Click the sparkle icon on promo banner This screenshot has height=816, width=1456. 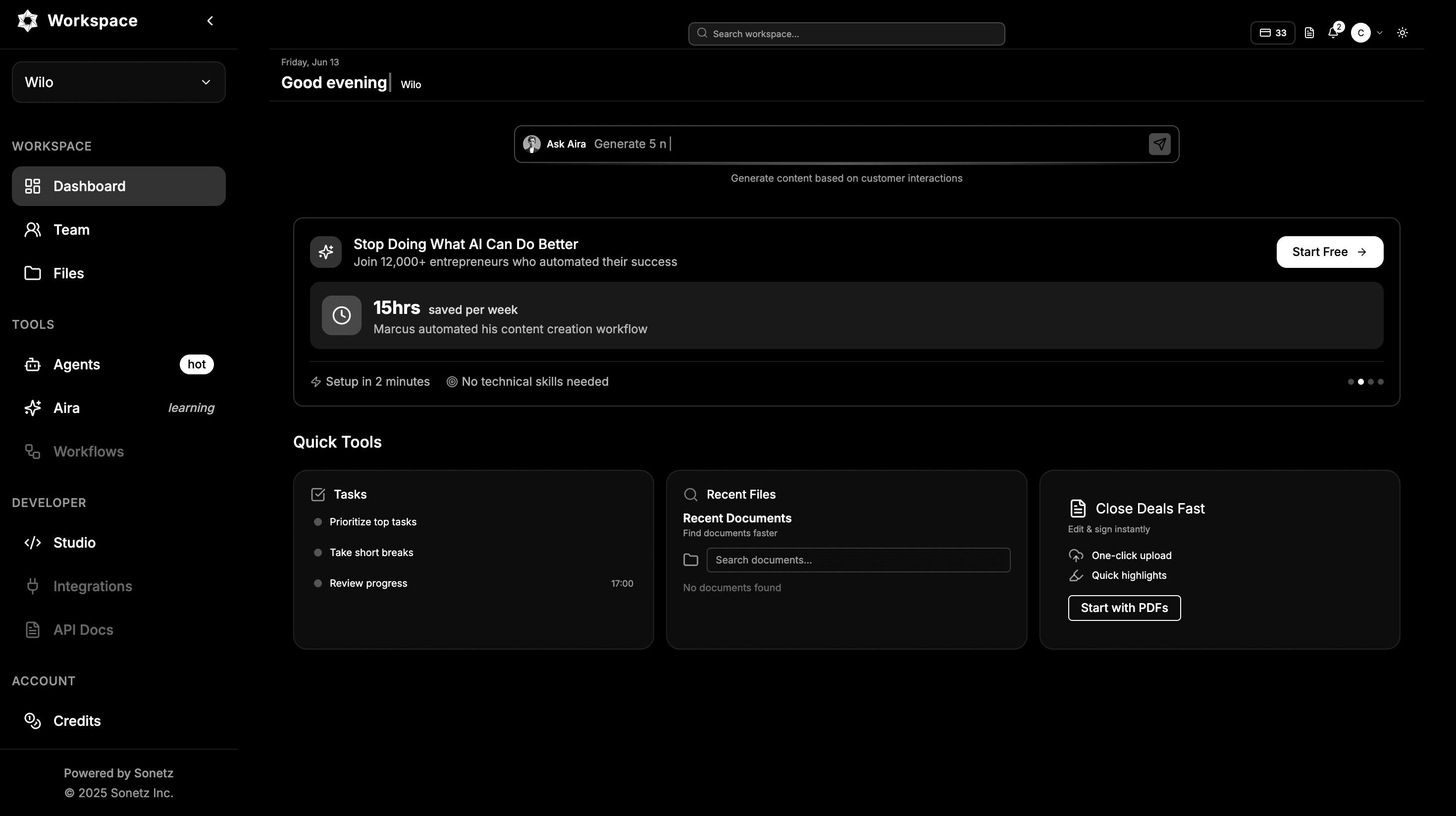click(x=325, y=252)
